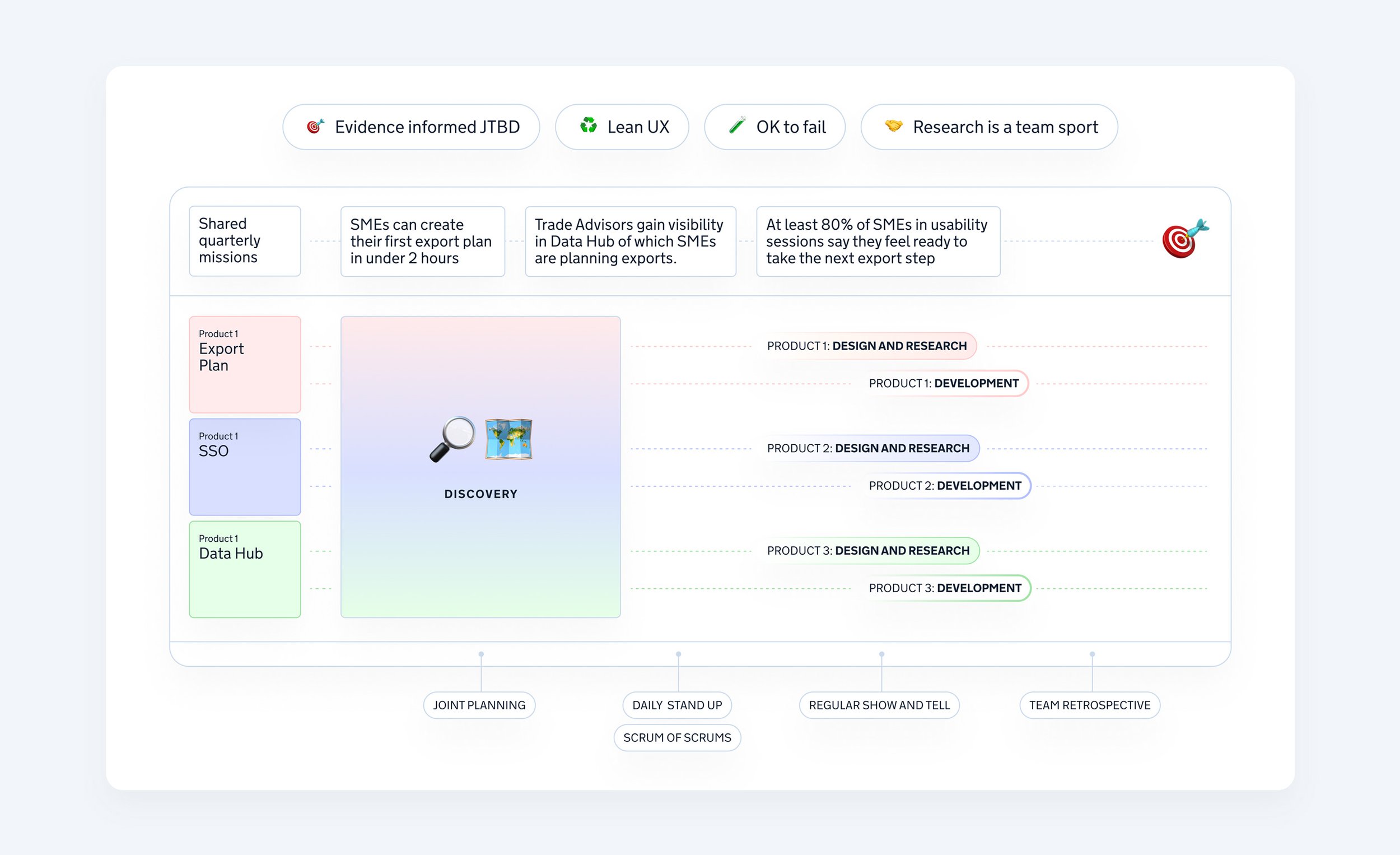Click the Shared quarterly missions box

pos(245,241)
